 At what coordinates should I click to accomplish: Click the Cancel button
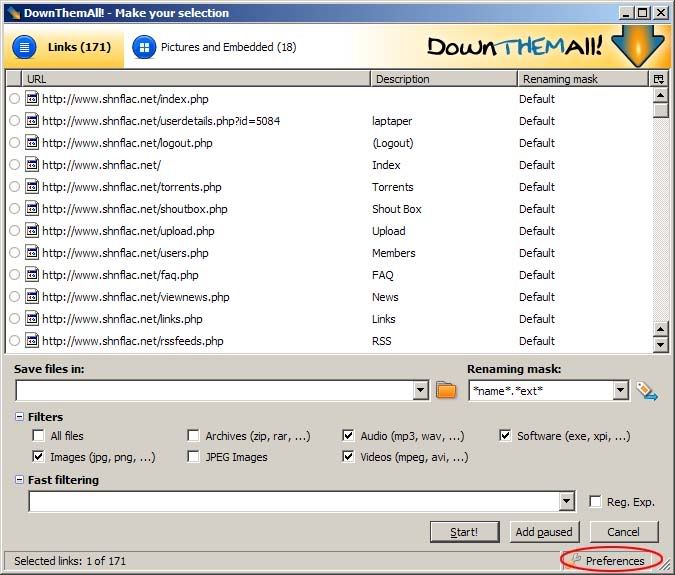pos(624,532)
